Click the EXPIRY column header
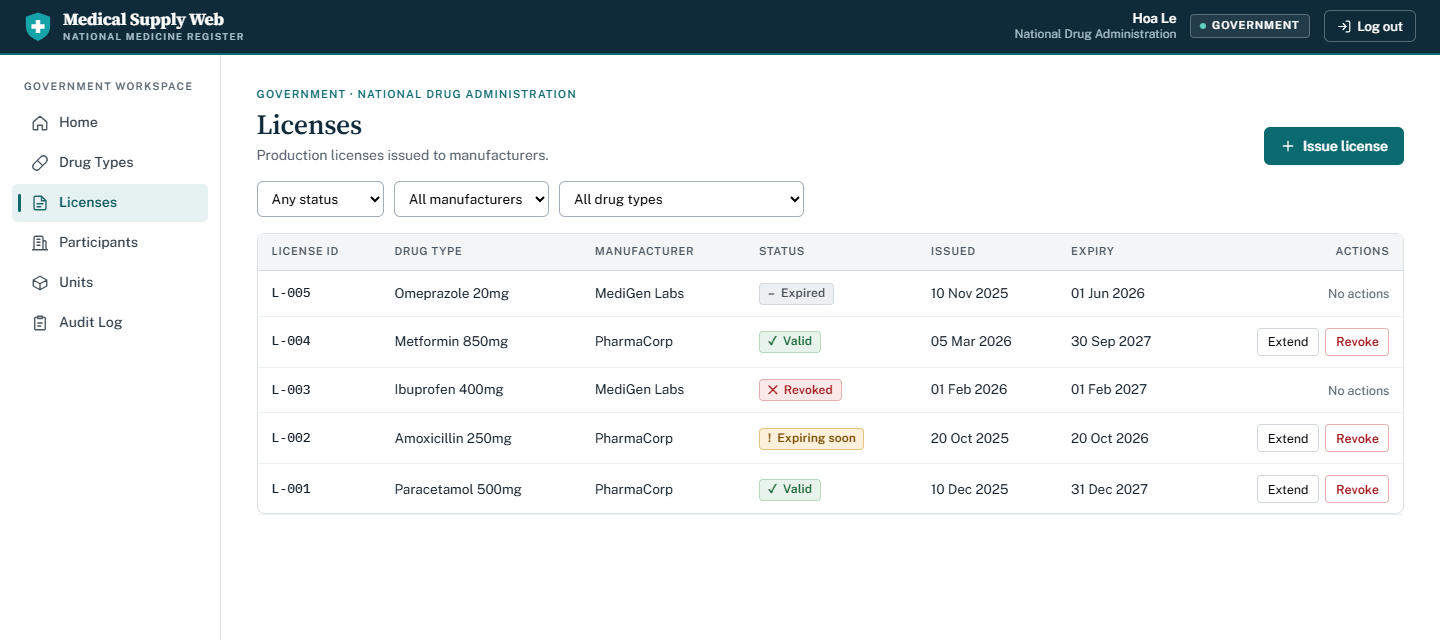The width and height of the screenshot is (1440, 640). (1092, 251)
